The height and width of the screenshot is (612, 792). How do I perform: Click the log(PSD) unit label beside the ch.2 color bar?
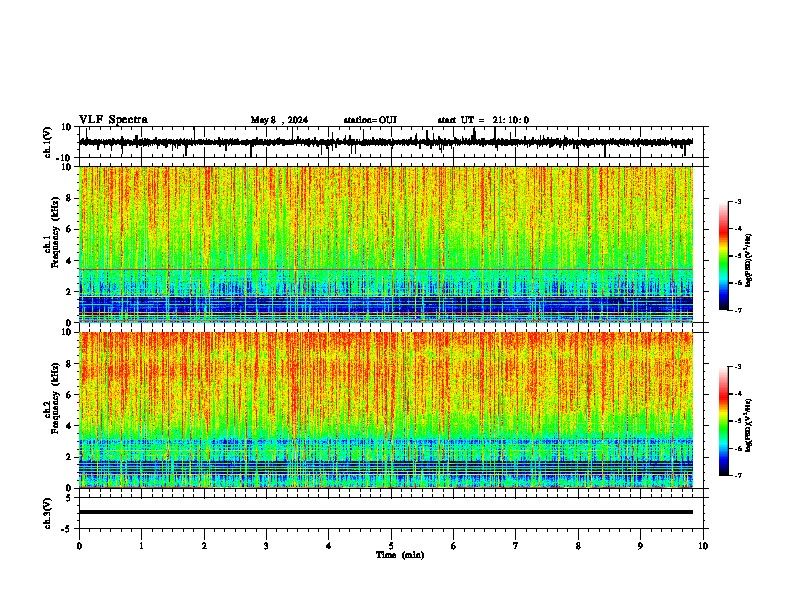click(x=749, y=425)
